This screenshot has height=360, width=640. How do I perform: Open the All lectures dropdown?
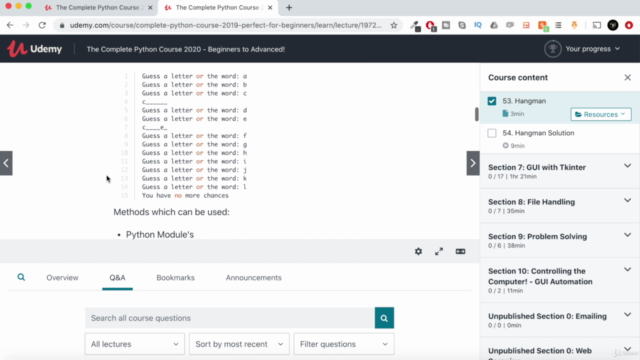coord(135,344)
